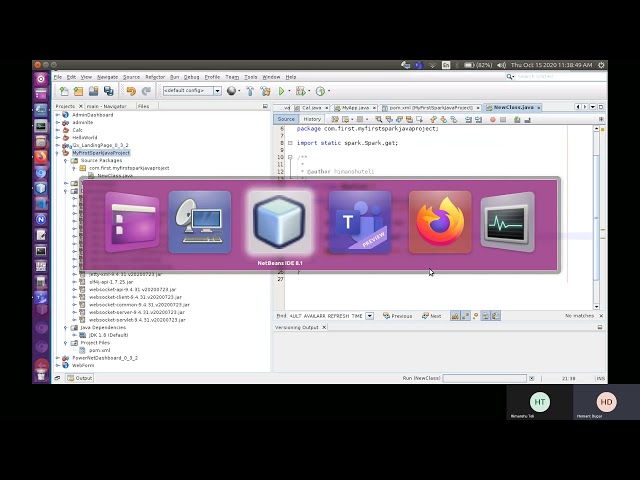Pick System Monitor in the app switcher
Viewport: 640px width, 480px height.
(x=507, y=222)
